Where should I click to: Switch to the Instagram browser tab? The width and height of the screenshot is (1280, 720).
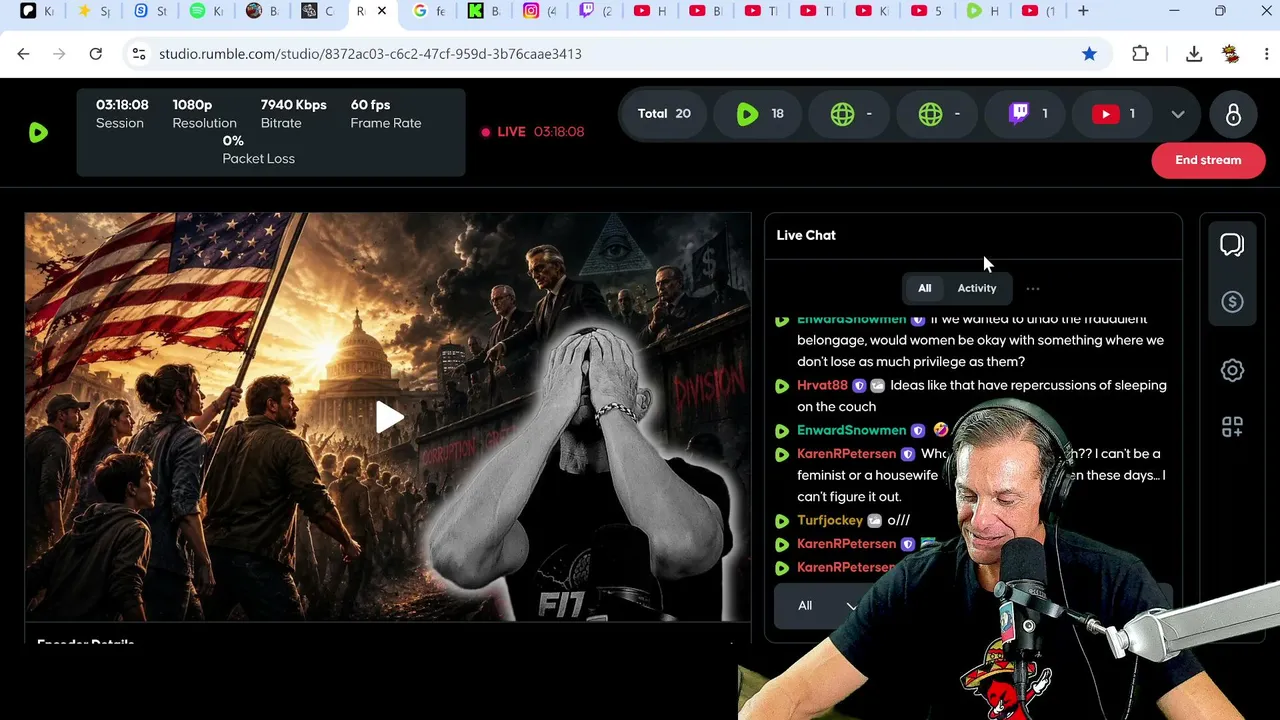(541, 11)
